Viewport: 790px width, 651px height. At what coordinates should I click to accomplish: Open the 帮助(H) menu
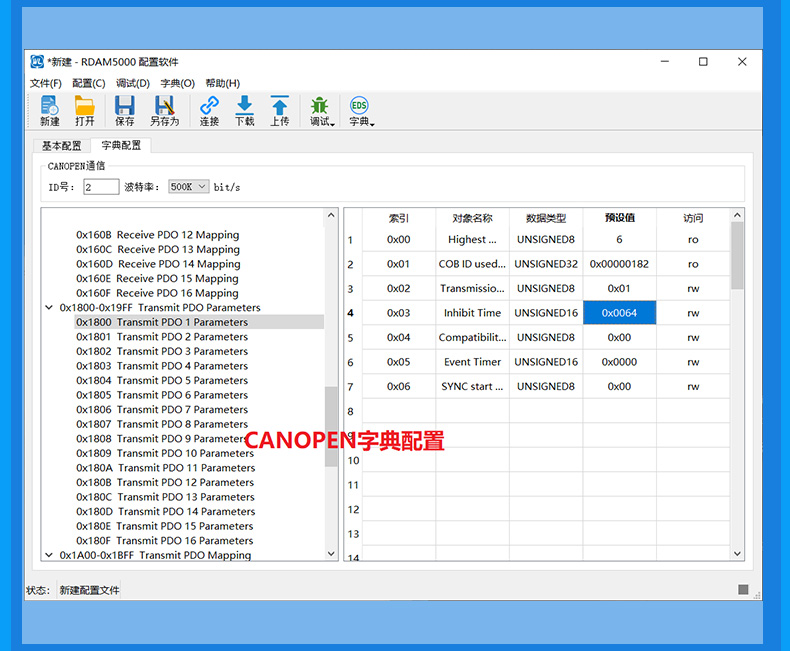(x=222, y=83)
